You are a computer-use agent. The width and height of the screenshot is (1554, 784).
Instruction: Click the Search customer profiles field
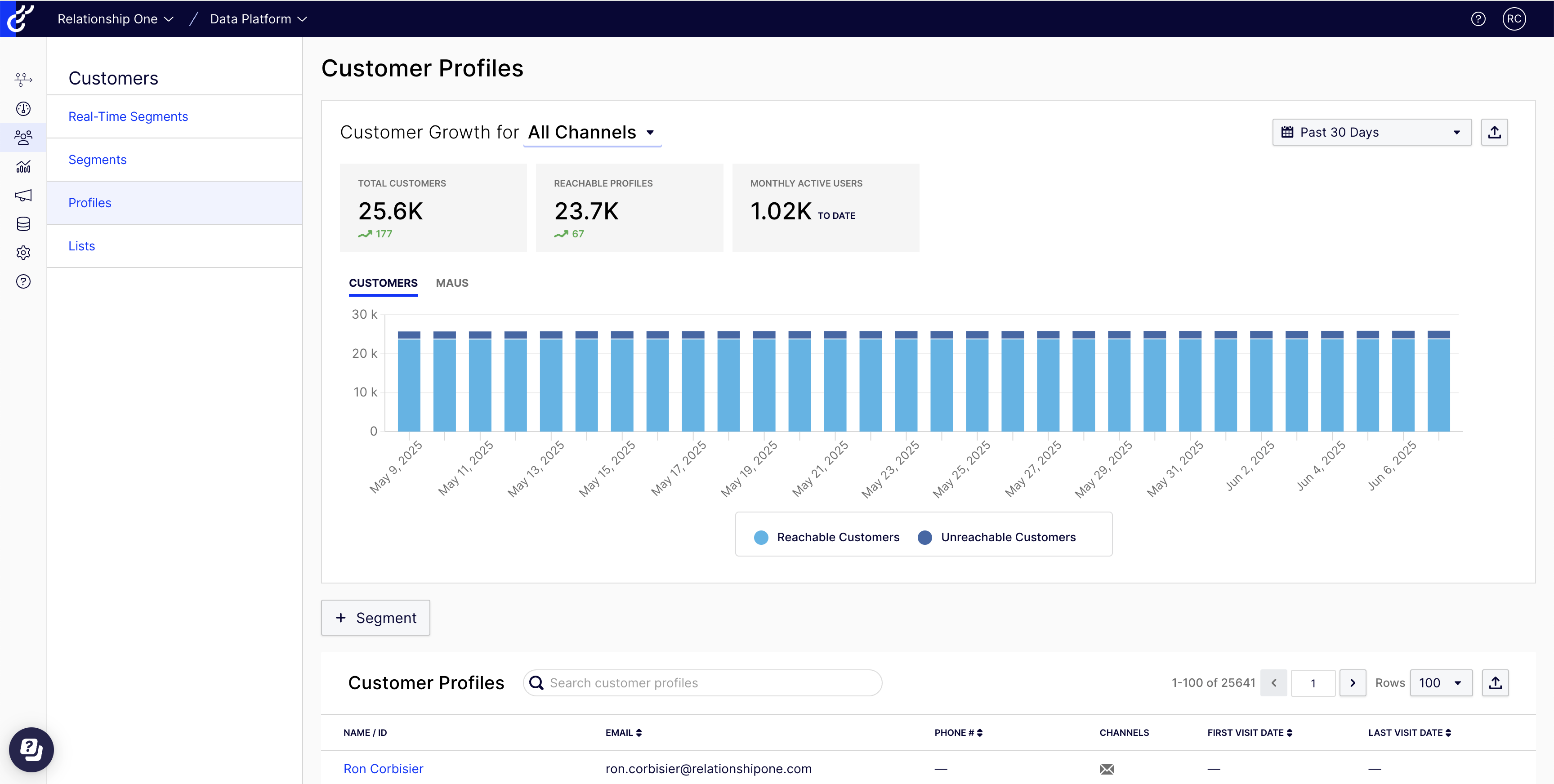[701, 683]
